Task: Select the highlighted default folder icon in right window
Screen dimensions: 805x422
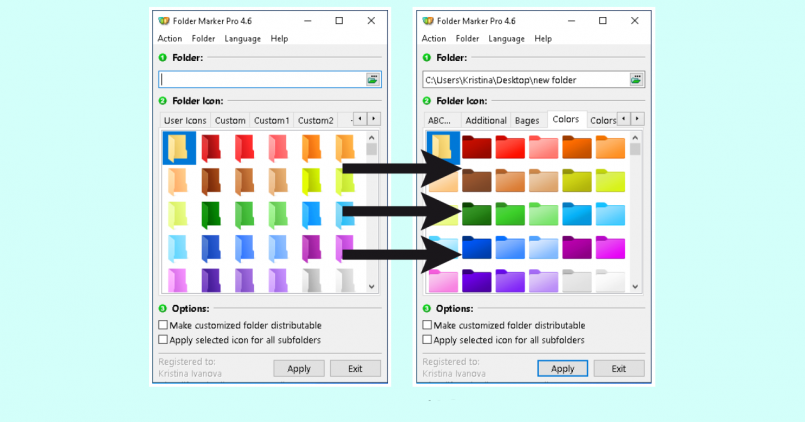Action: [x=443, y=148]
